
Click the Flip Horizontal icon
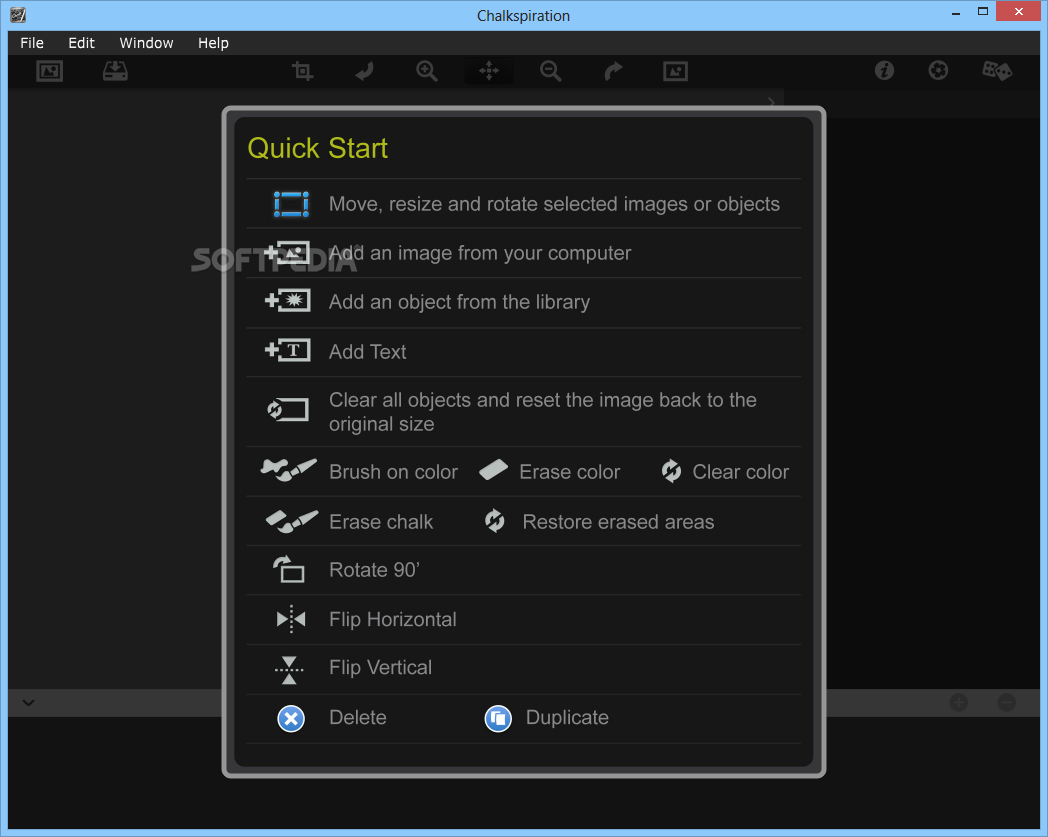(291, 619)
